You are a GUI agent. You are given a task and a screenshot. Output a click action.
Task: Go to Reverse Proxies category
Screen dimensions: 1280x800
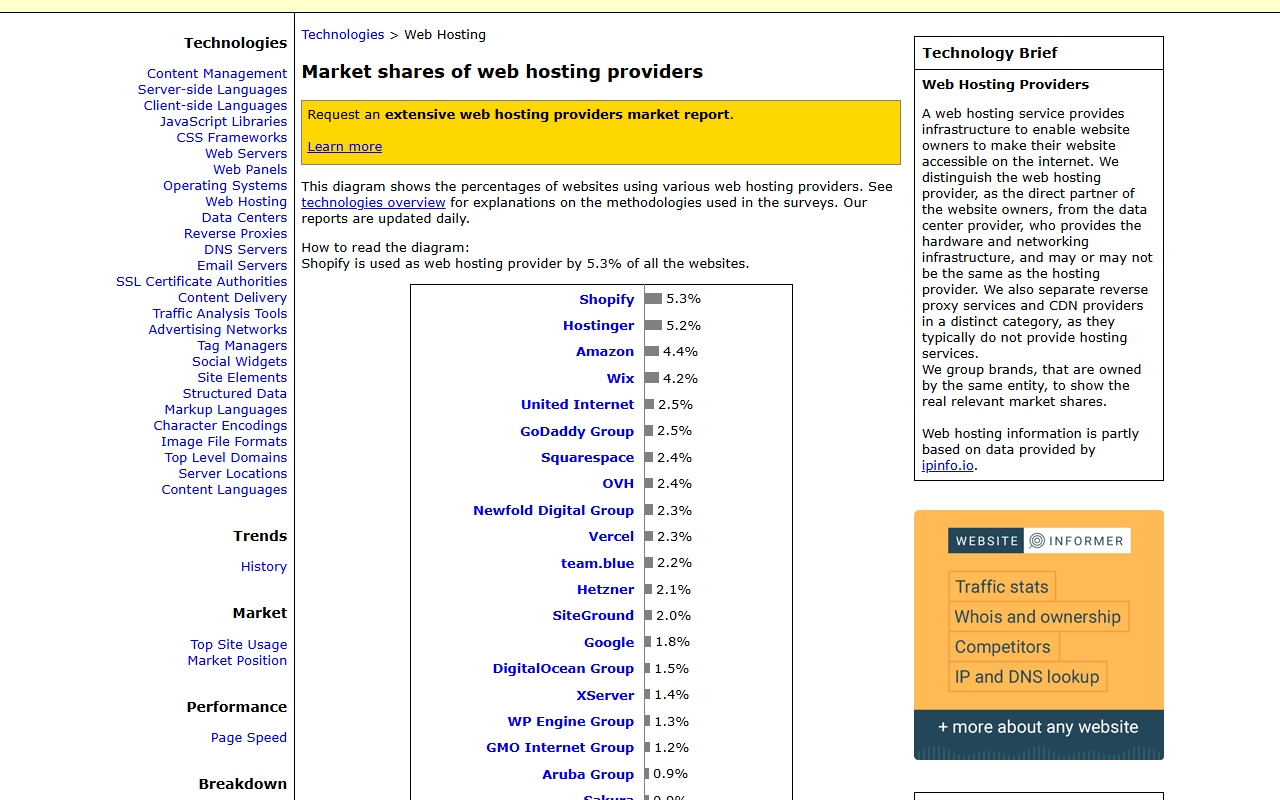point(235,234)
